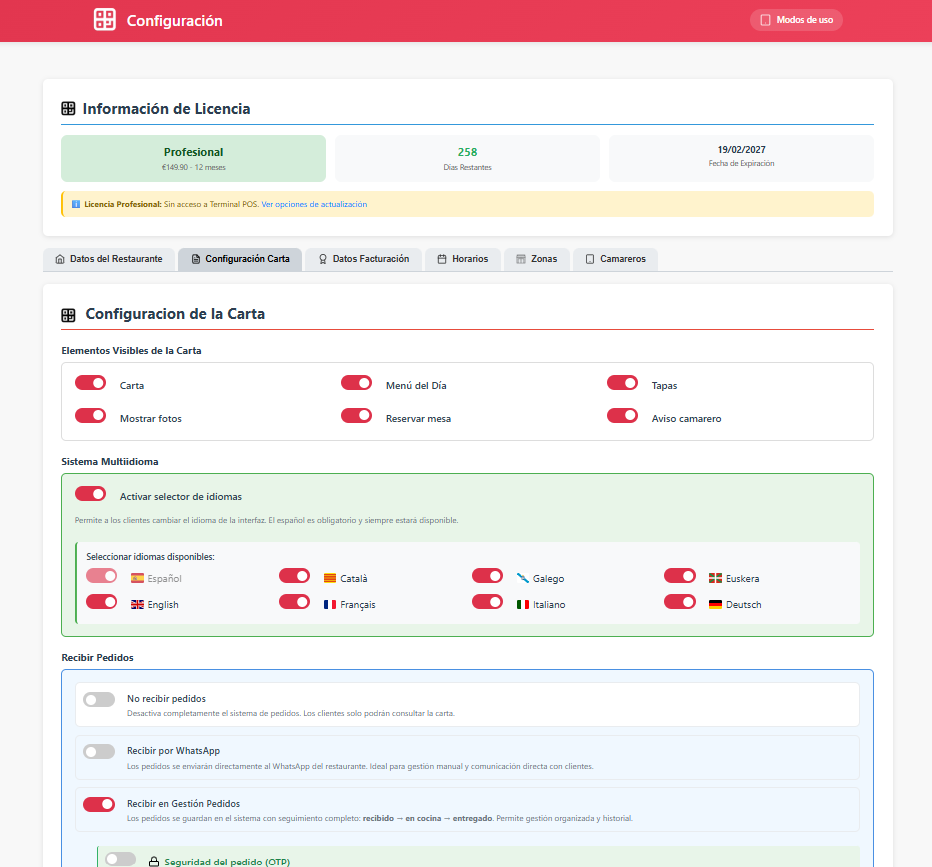Click 'Elementos Visibles de la Carta' heading
Viewport: 932px width, 867px height.
pyautogui.click(x=131, y=351)
